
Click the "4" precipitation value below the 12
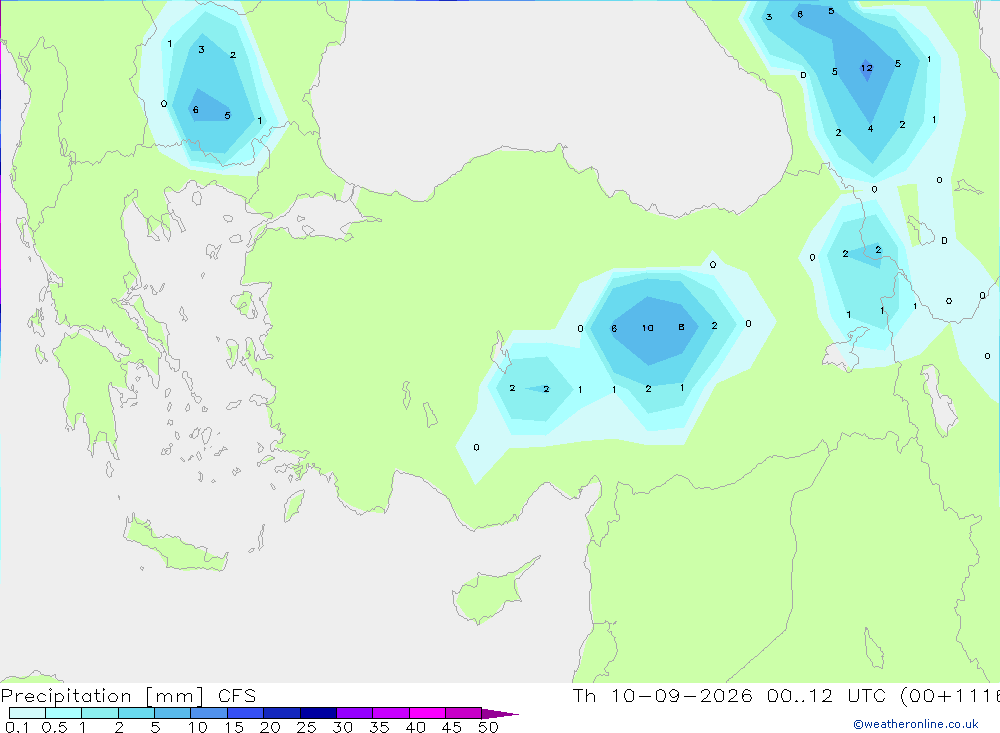(870, 128)
